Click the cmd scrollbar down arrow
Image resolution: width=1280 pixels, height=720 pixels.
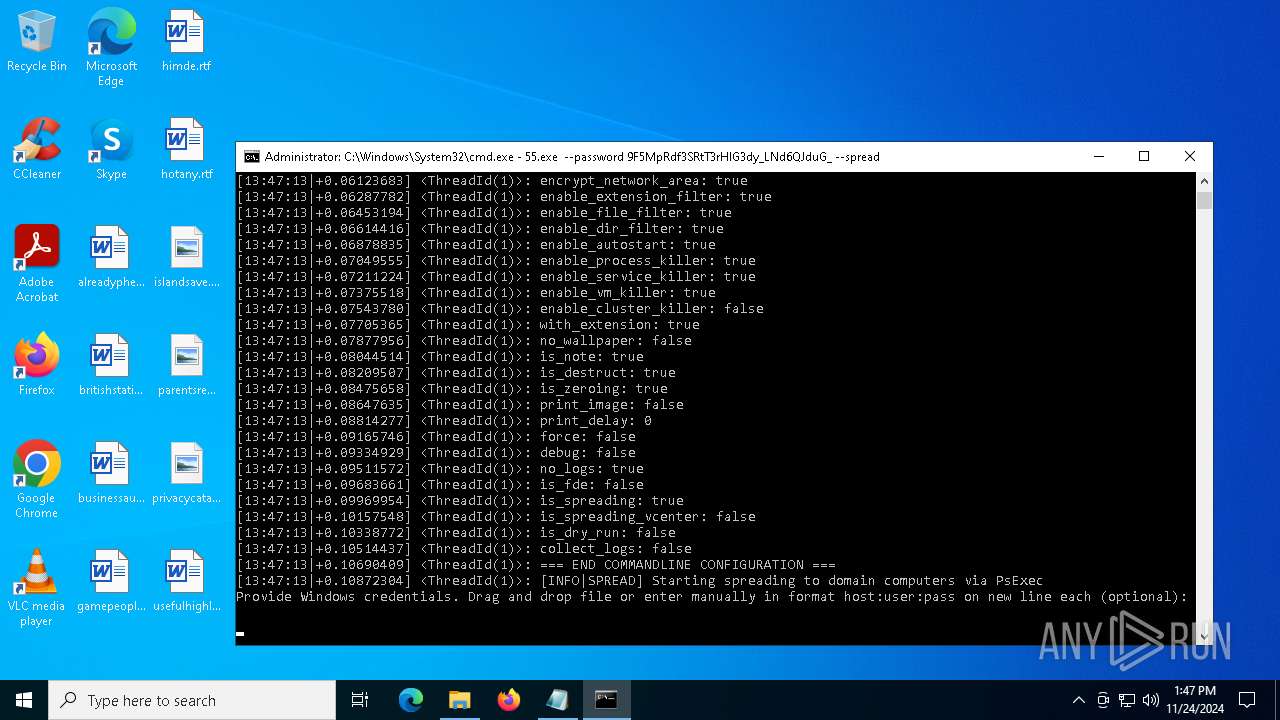click(1204, 636)
